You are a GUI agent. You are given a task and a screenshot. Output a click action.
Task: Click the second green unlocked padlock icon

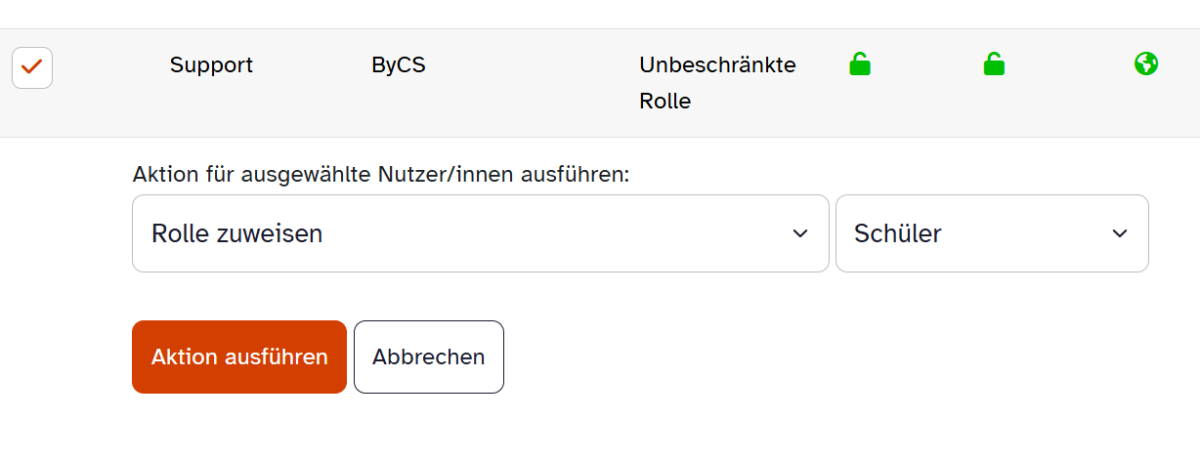(993, 66)
